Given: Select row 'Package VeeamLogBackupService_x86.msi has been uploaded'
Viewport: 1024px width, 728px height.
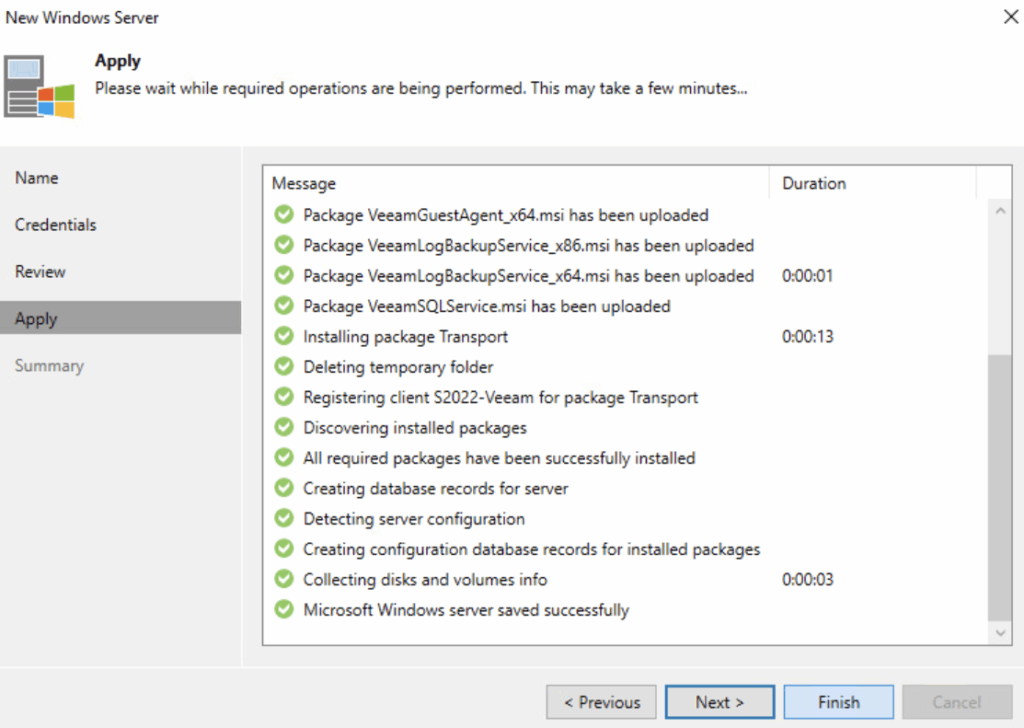Looking at the screenshot, I should pyautogui.click(x=626, y=245).
